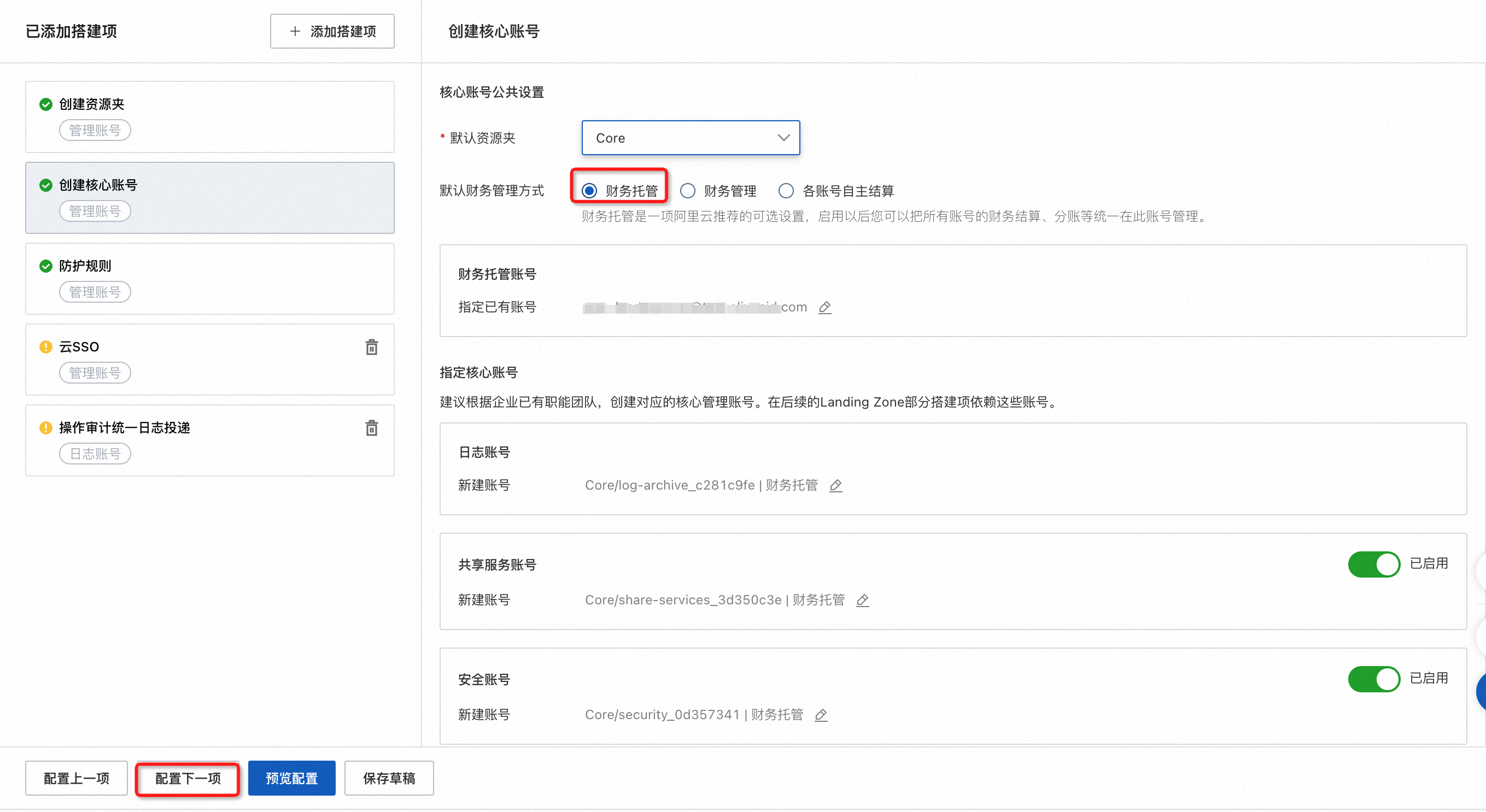Open the 默认资源夹 Core dropdown
This screenshot has height=812, width=1486.
[690, 138]
